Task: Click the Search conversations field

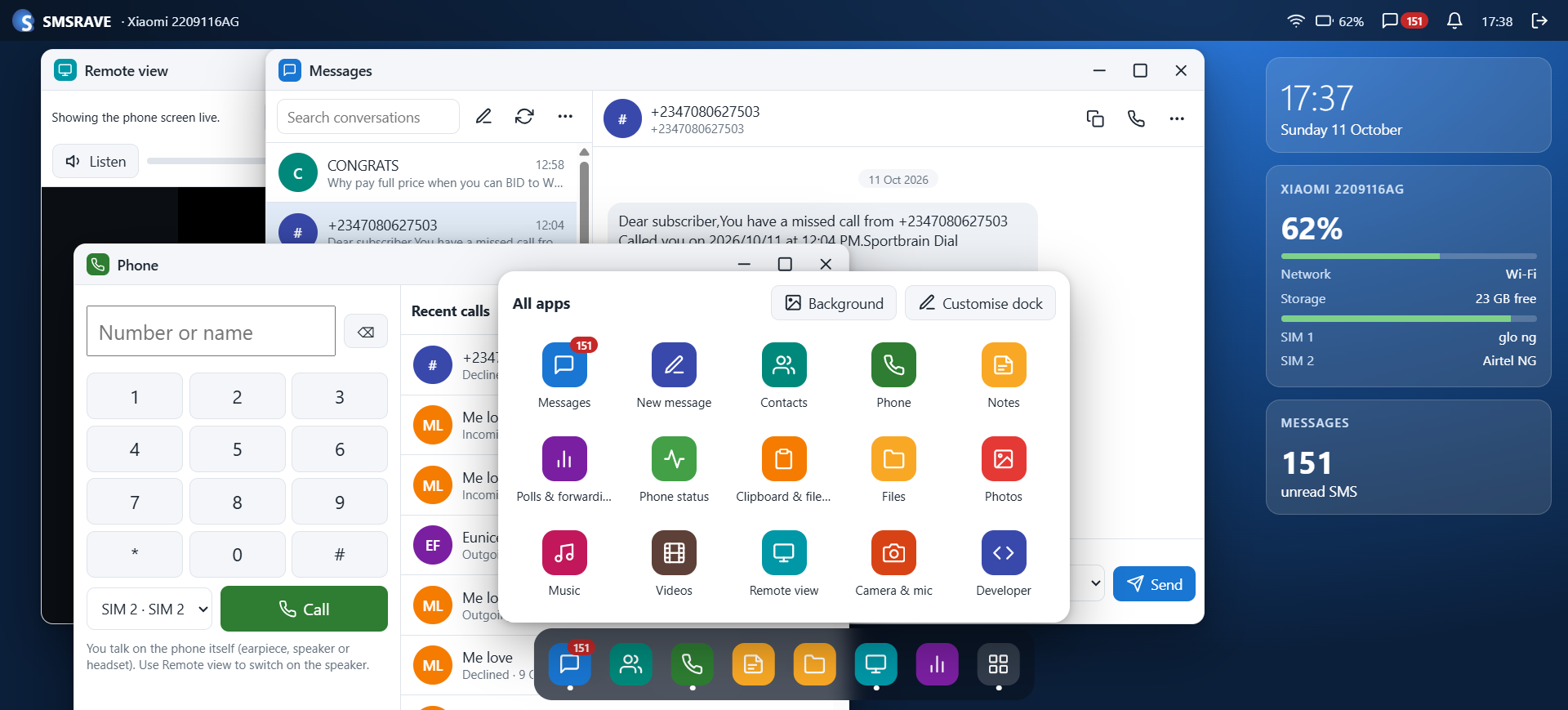Action: [x=368, y=117]
